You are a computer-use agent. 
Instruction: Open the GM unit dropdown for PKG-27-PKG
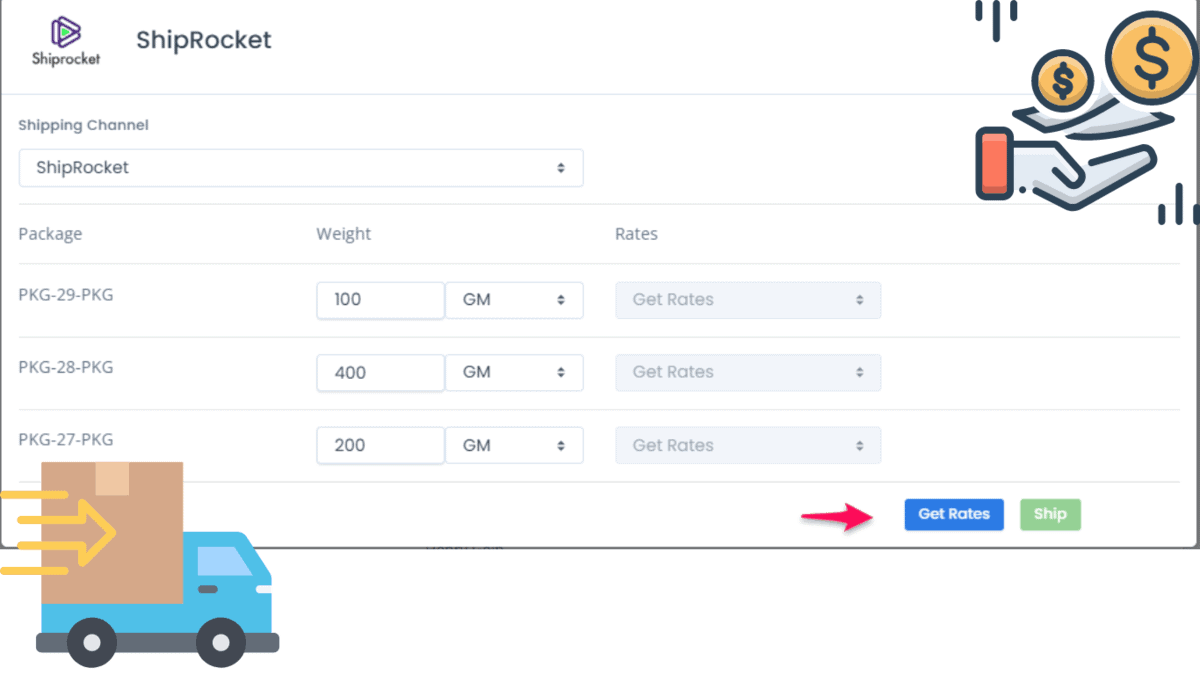[514, 444]
